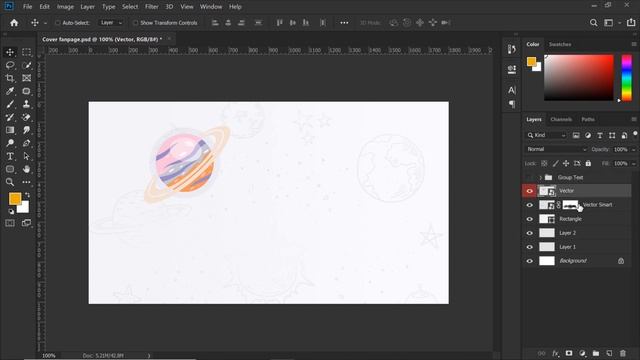This screenshot has width=640, height=360.
Task: Open the Filter menu
Action: click(x=151, y=7)
